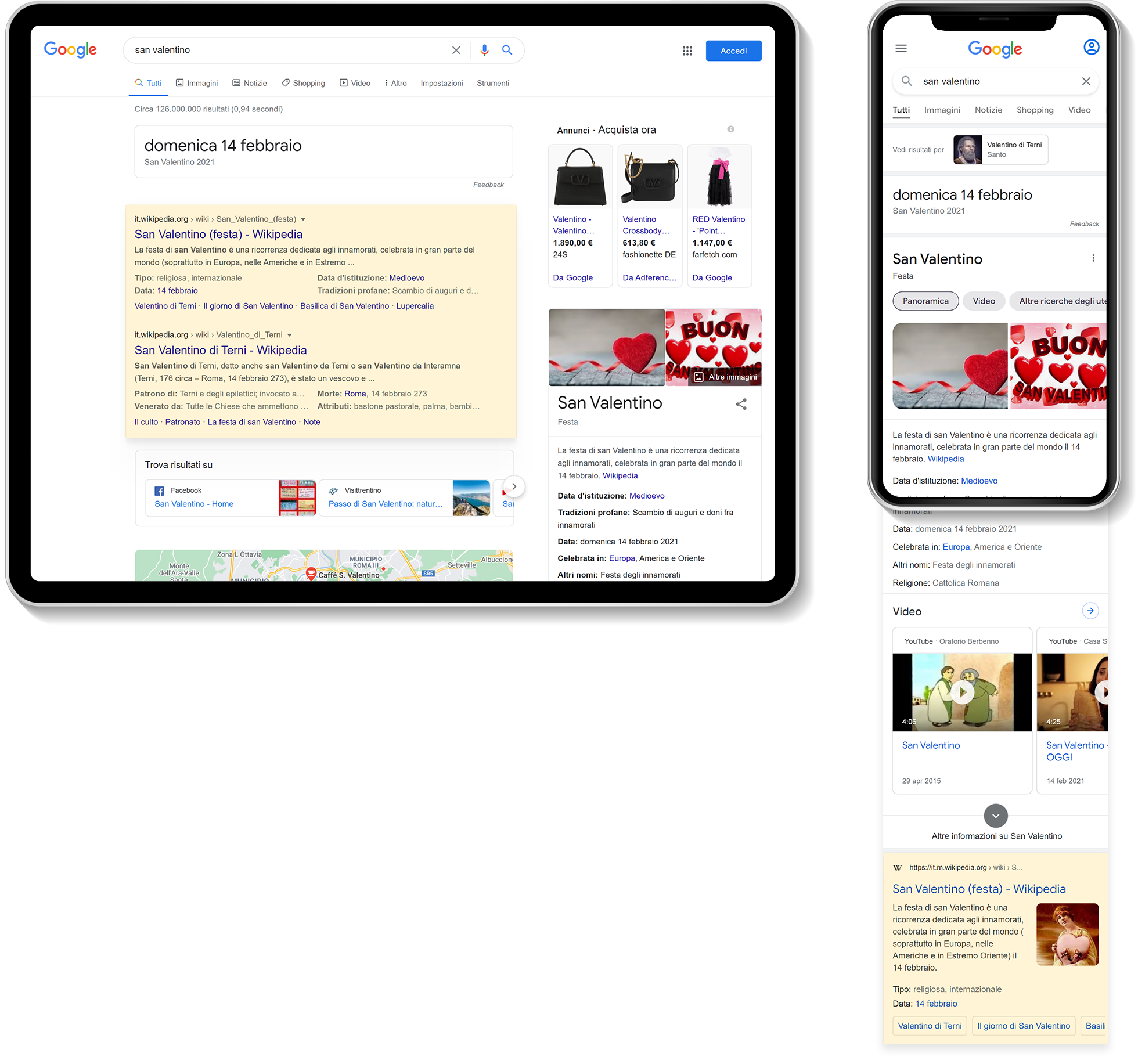Click the Lupercalia sitelink
This screenshot has width=1138, height=1064.
415,306
